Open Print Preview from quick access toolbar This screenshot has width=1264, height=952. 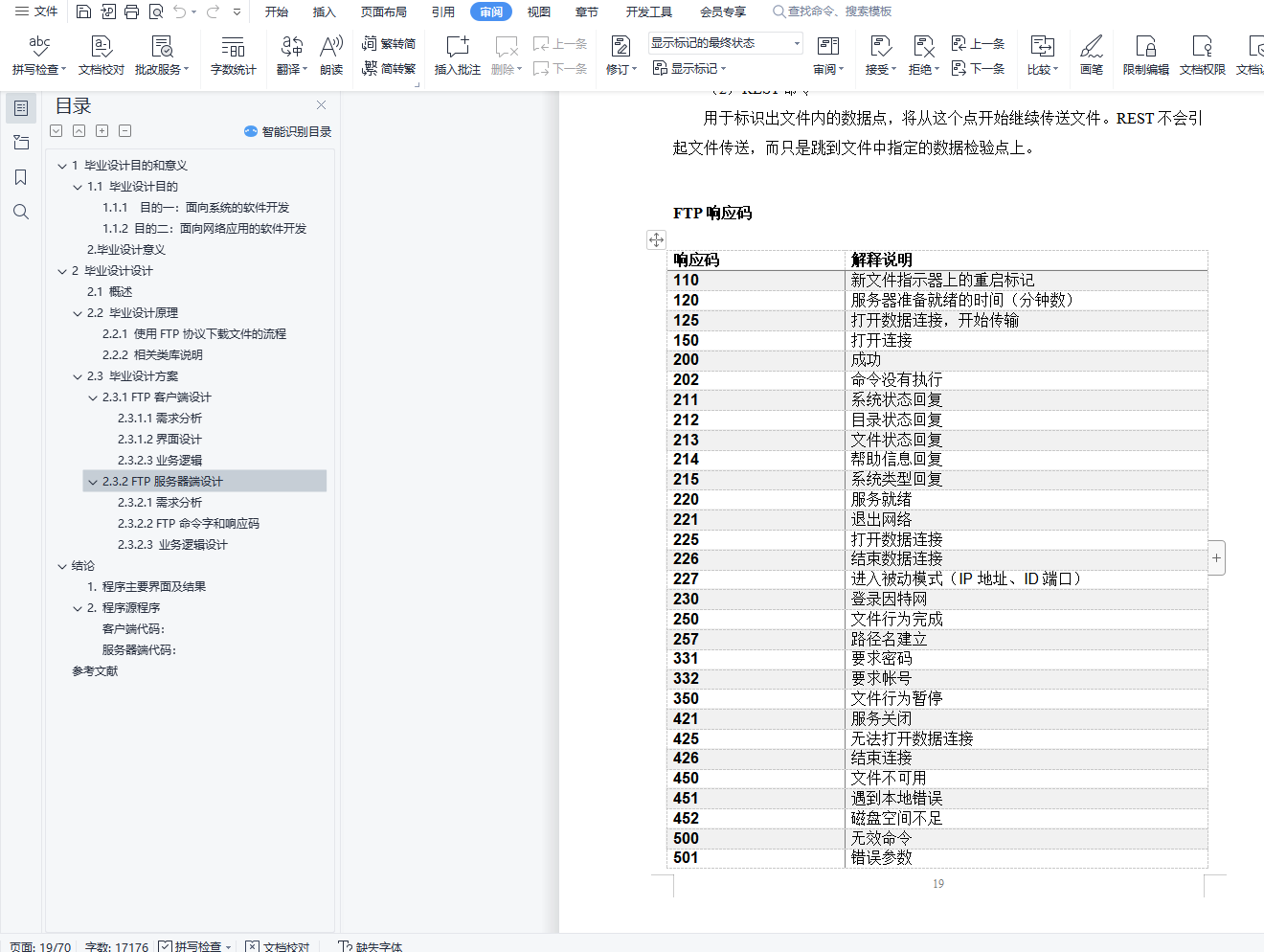click(155, 11)
